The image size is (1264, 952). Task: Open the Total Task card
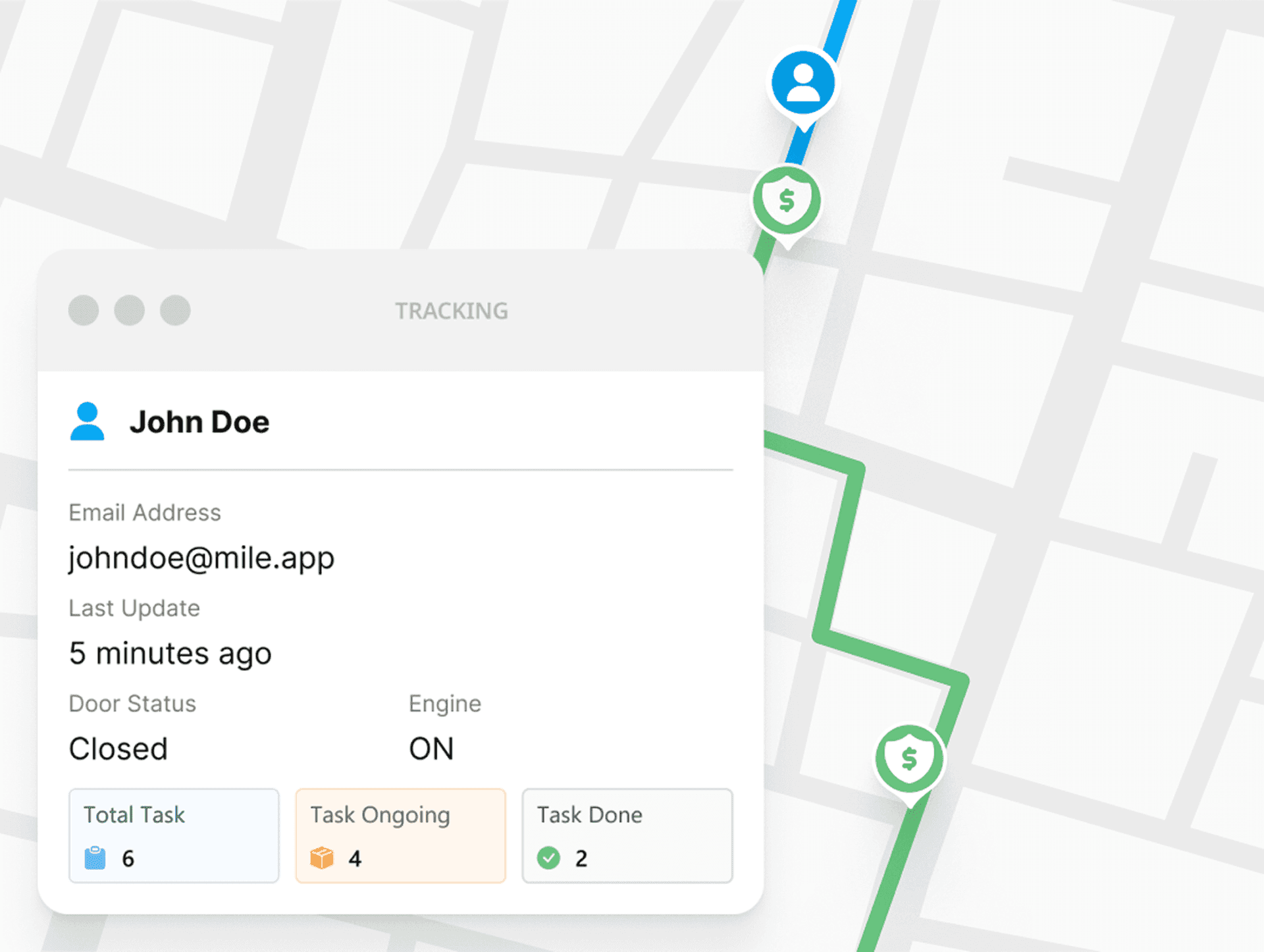tap(174, 835)
